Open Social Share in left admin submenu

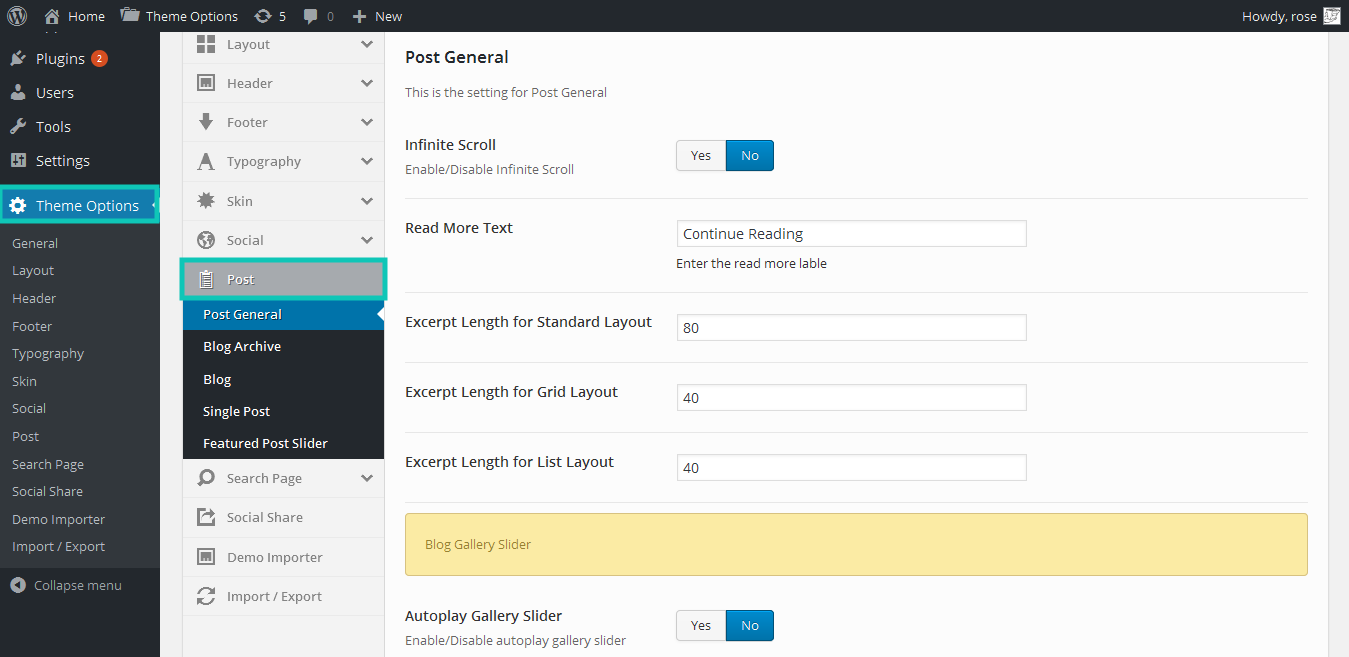pos(47,491)
